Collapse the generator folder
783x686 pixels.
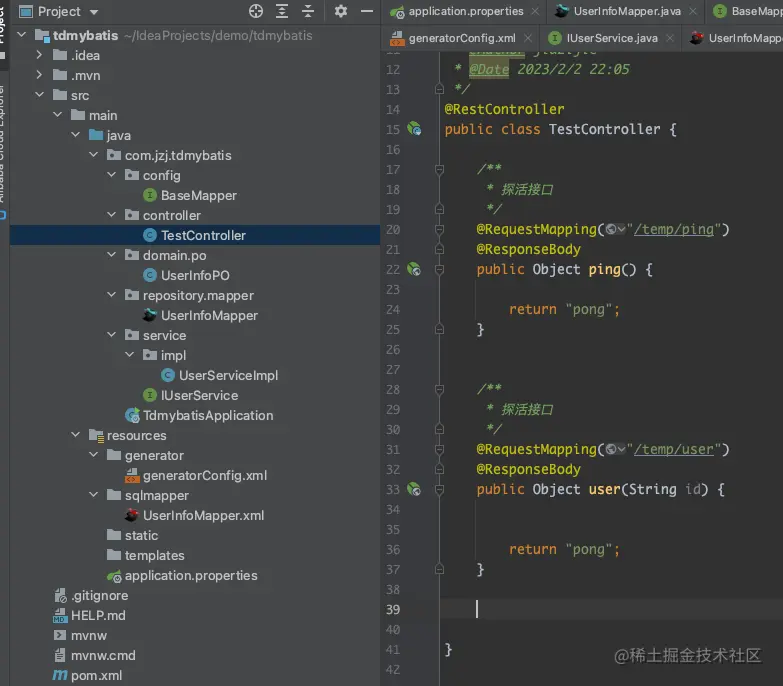pos(93,454)
